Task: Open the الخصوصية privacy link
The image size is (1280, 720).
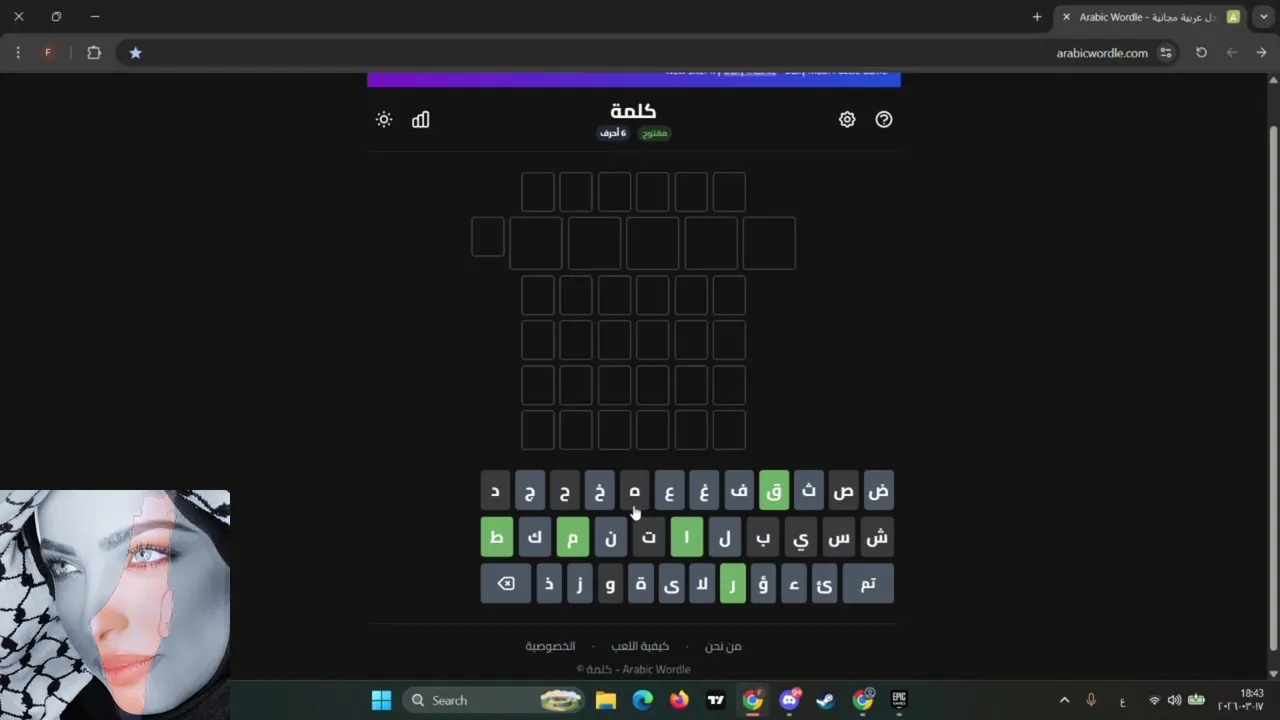Action: [550, 646]
